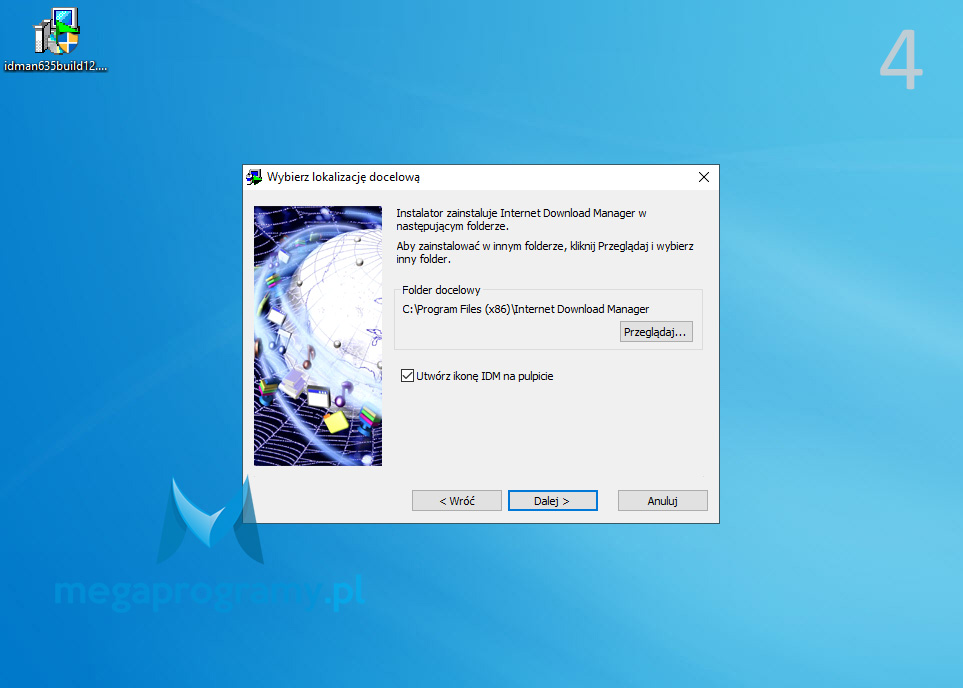963x688 pixels.
Task: Continue with the 'Dalej >' button
Action: [552, 501]
